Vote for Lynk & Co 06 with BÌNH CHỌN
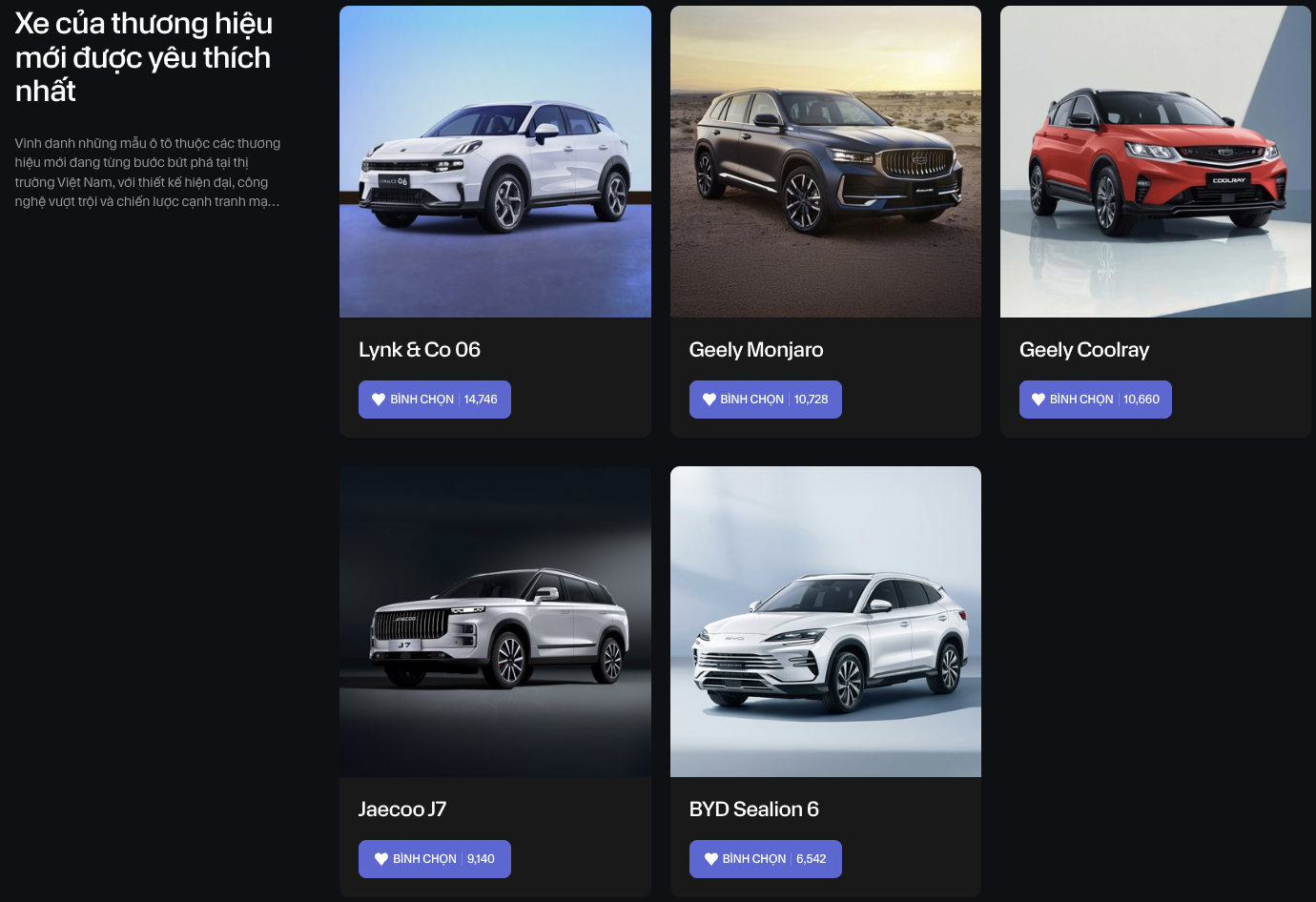The width and height of the screenshot is (1316, 902). click(x=435, y=400)
